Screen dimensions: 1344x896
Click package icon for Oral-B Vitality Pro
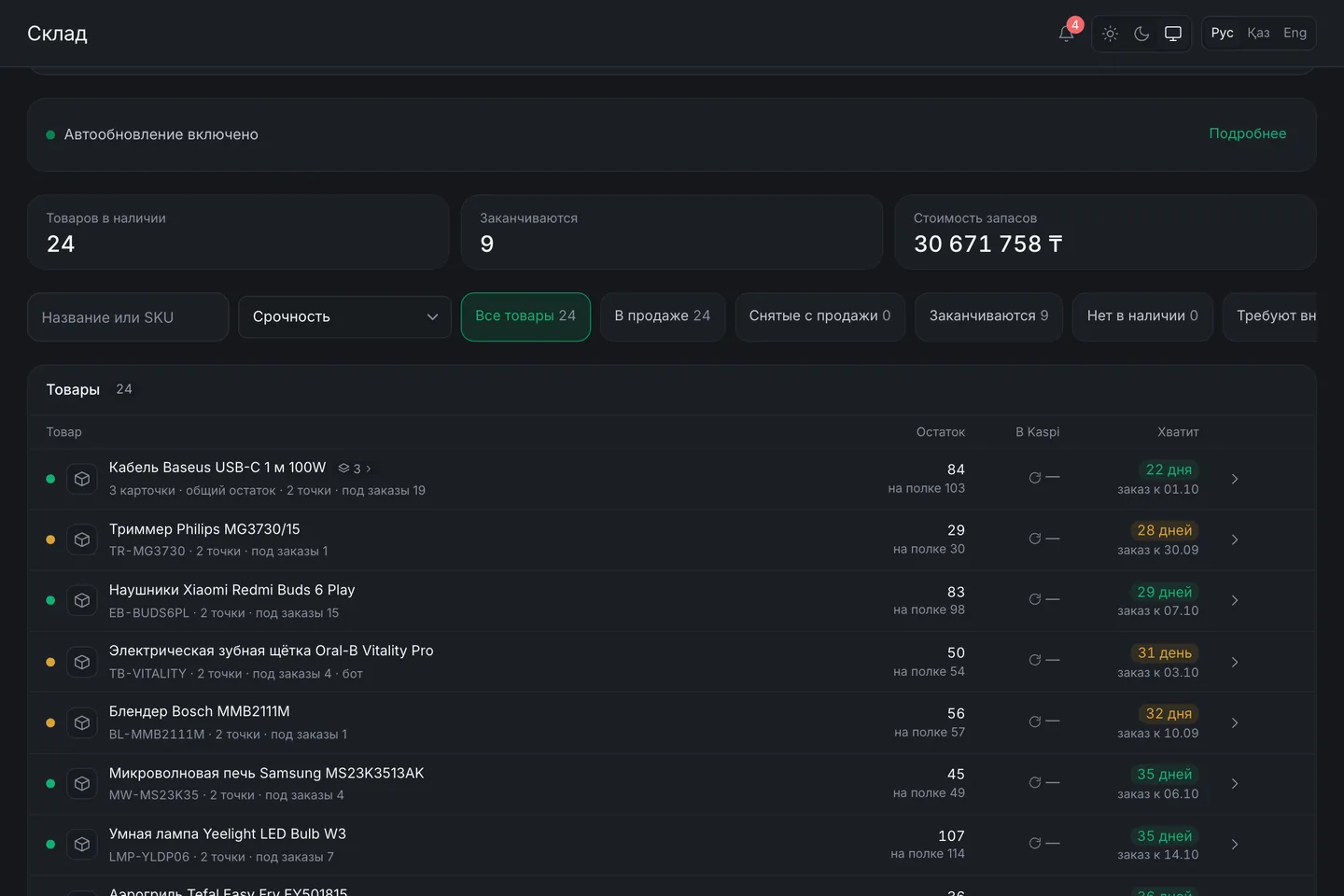pyautogui.click(x=82, y=662)
